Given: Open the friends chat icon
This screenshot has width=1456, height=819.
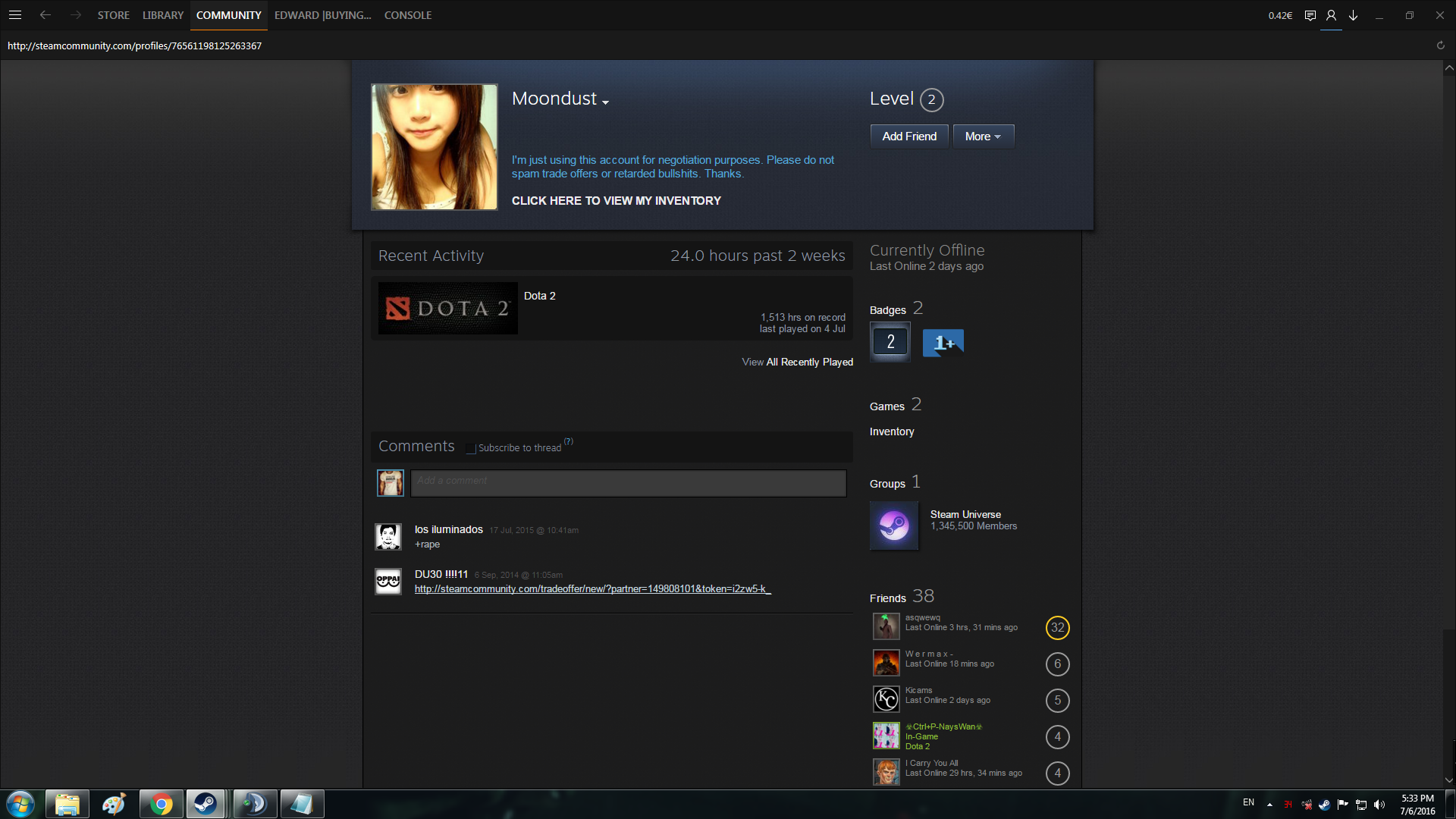Looking at the screenshot, I should 1310,15.
